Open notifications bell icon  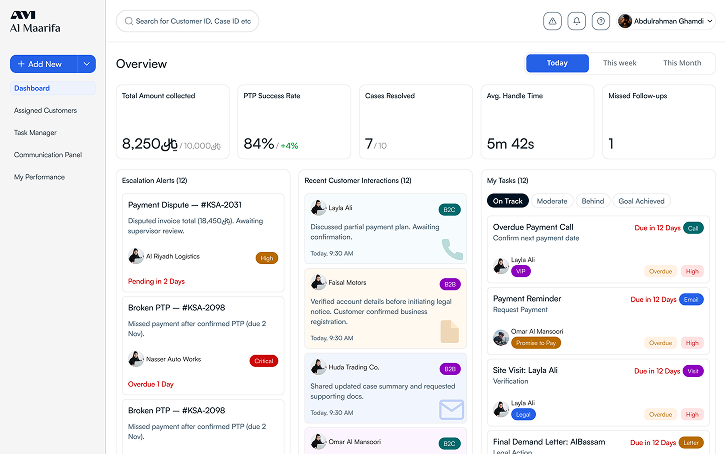pyautogui.click(x=576, y=21)
